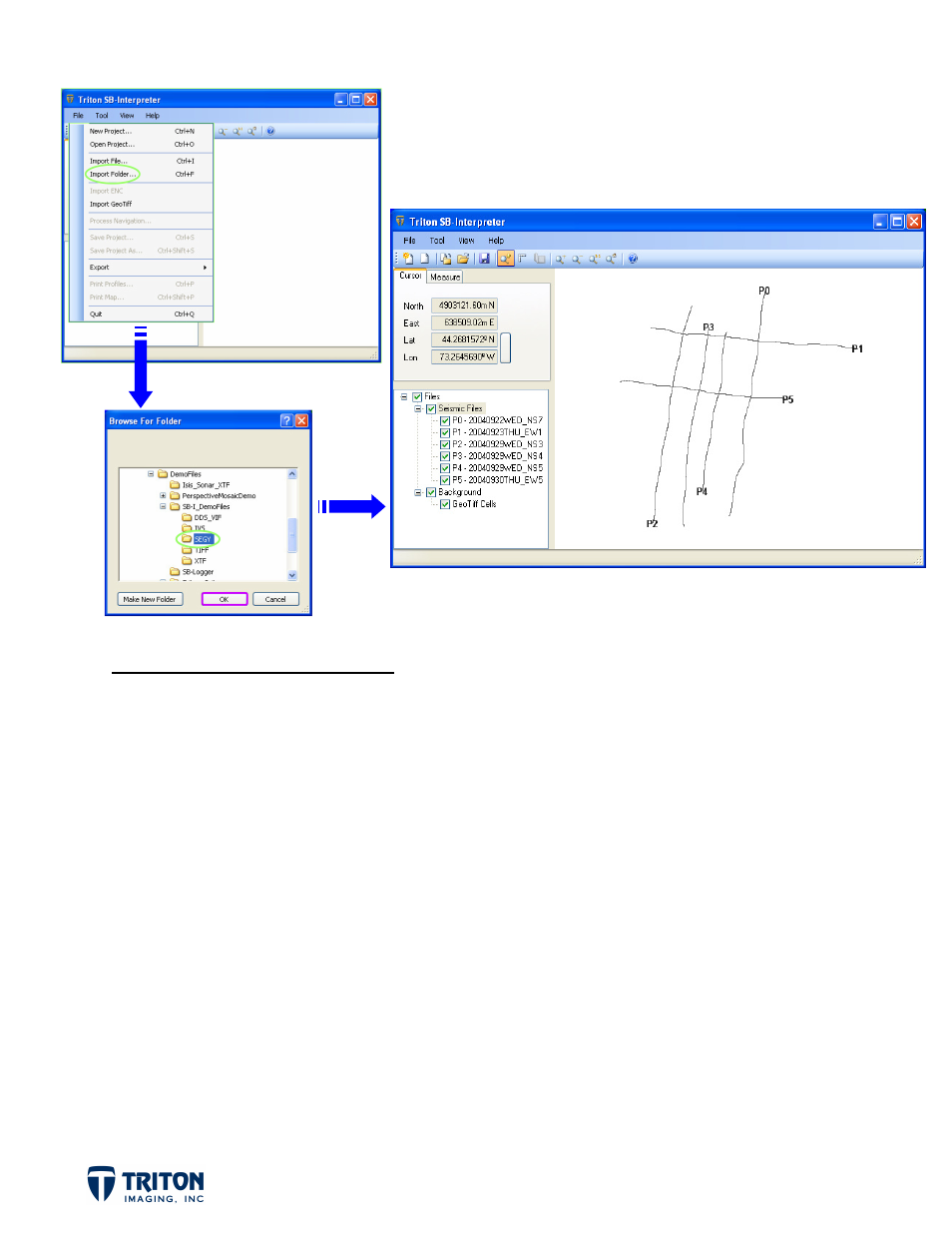Click first magnifier zoom icon in right toolbar

(x=560, y=259)
